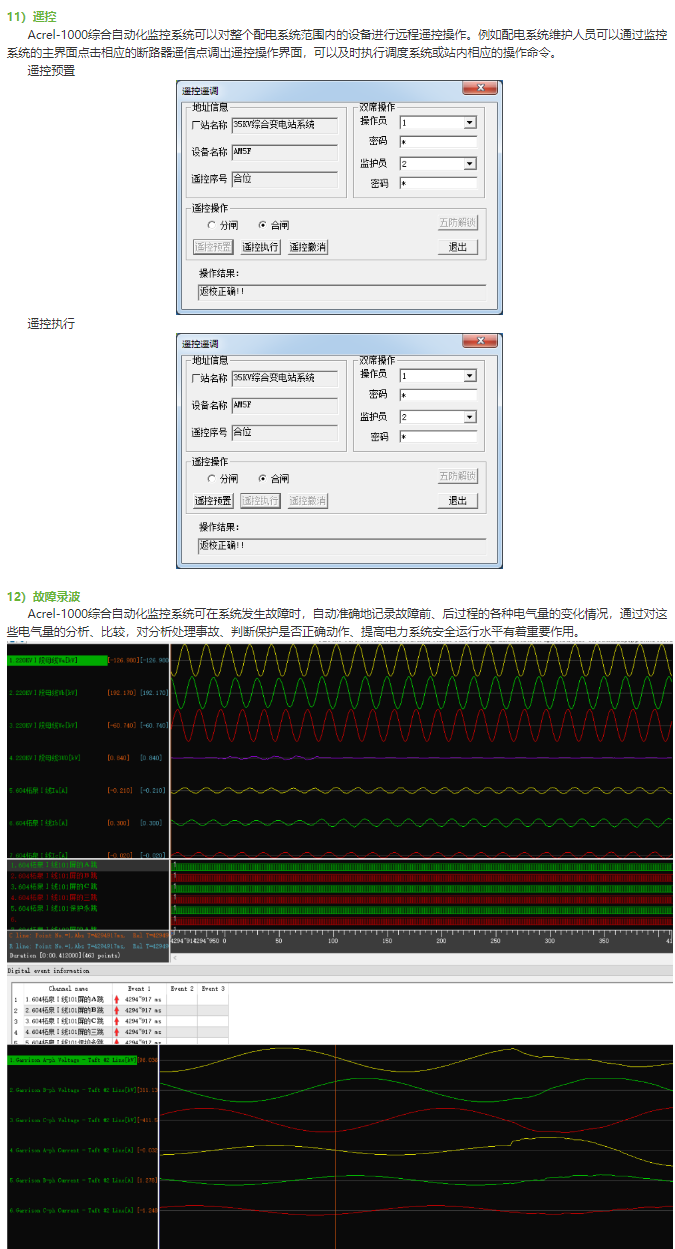Click 遥控序号 合位 field in the 遥控执行 dialog
675x1249 pixels.
click(x=284, y=432)
